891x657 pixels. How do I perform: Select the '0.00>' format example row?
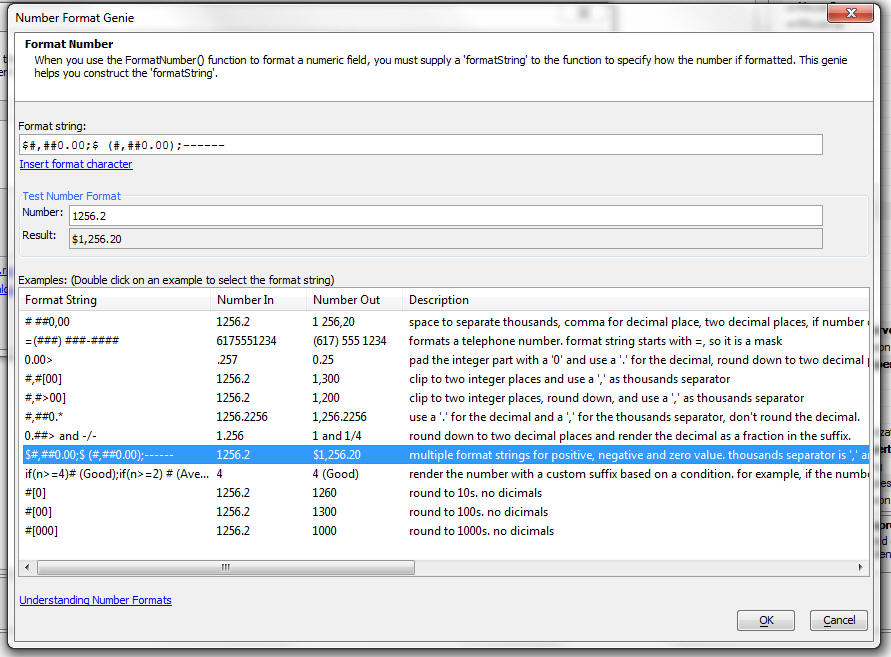(444, 360)
